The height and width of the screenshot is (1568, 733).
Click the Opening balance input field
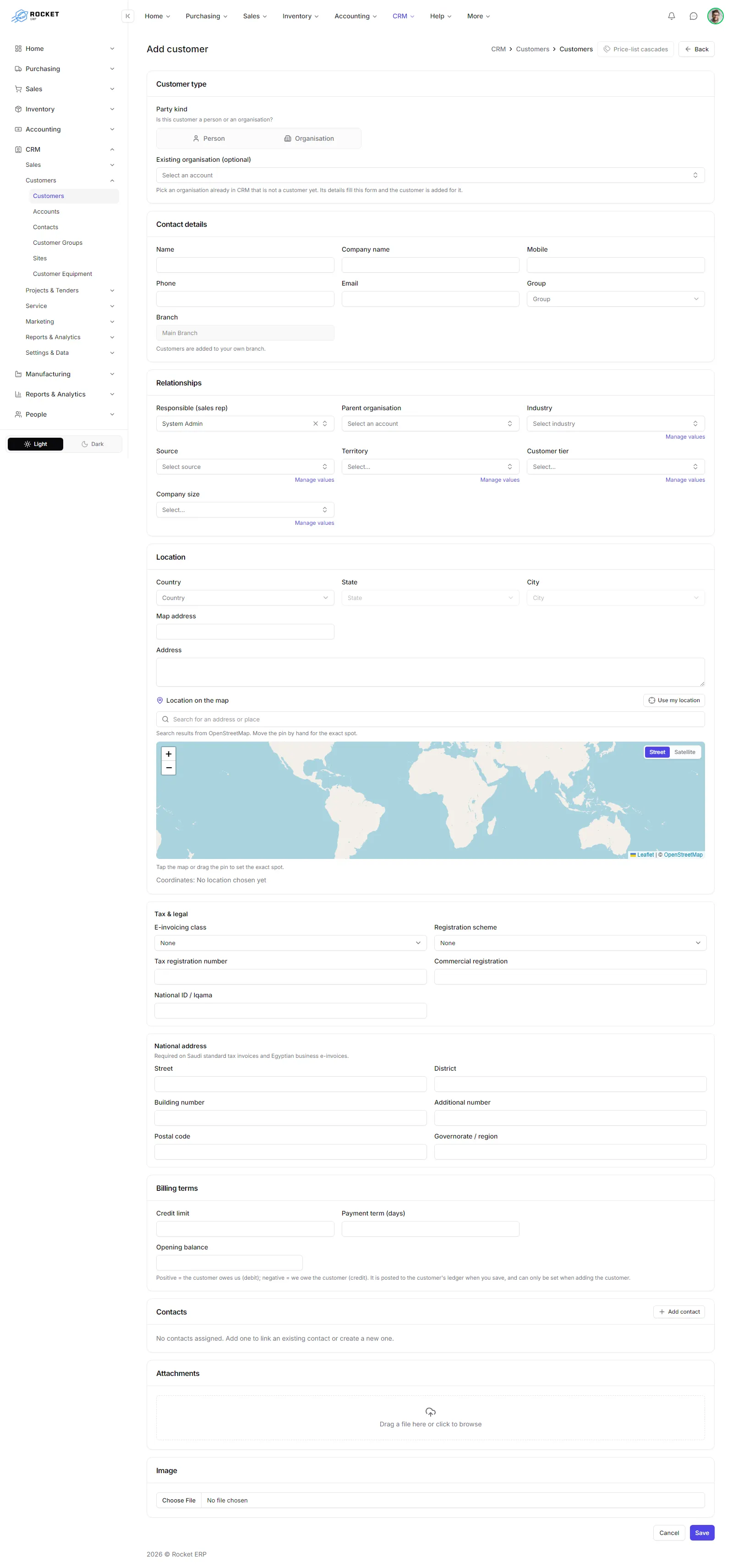coord(230,1262)
